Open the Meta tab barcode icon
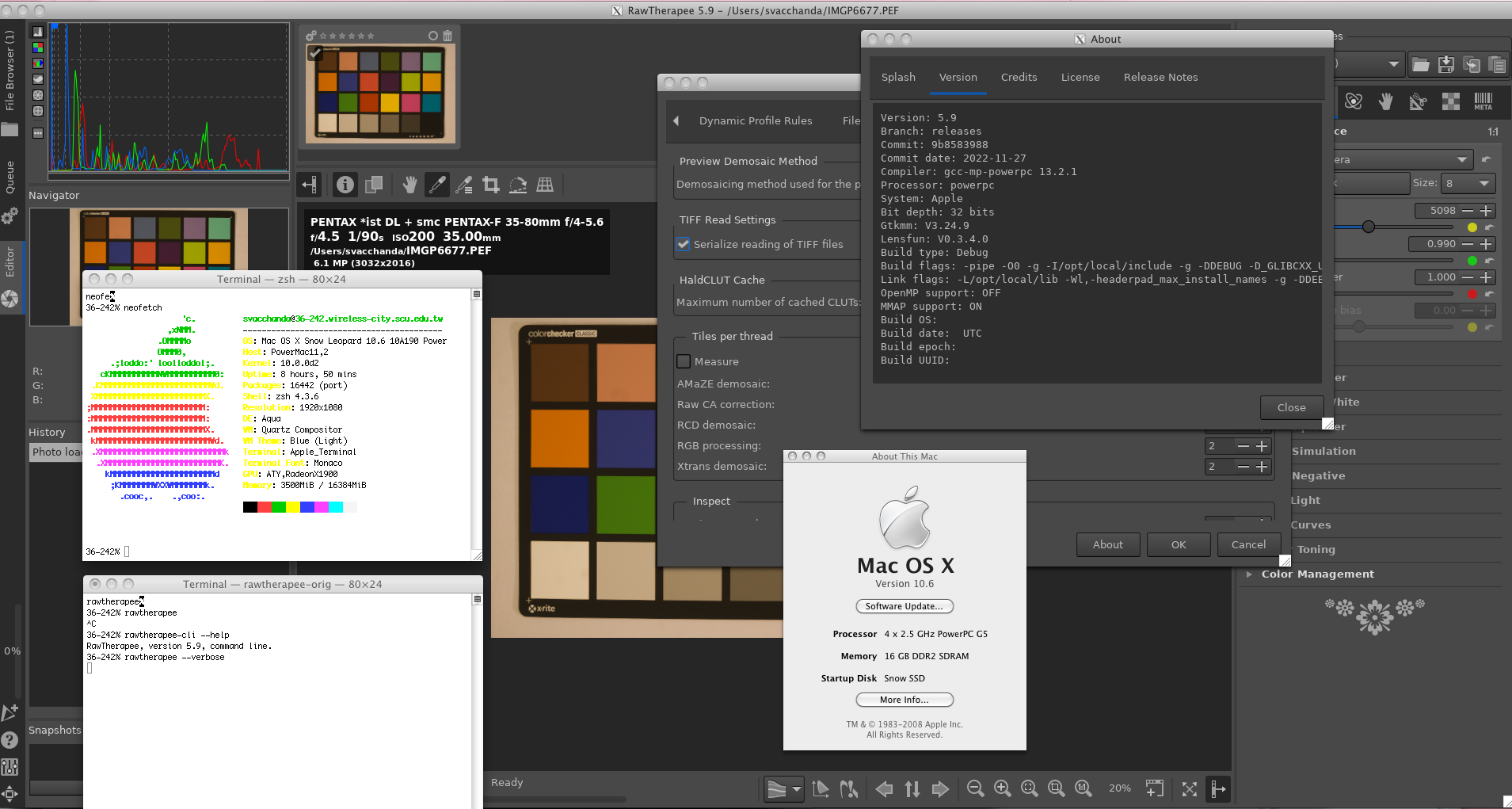The image size is (1512, 809). pyautogui.click(x=1483, y=101)
